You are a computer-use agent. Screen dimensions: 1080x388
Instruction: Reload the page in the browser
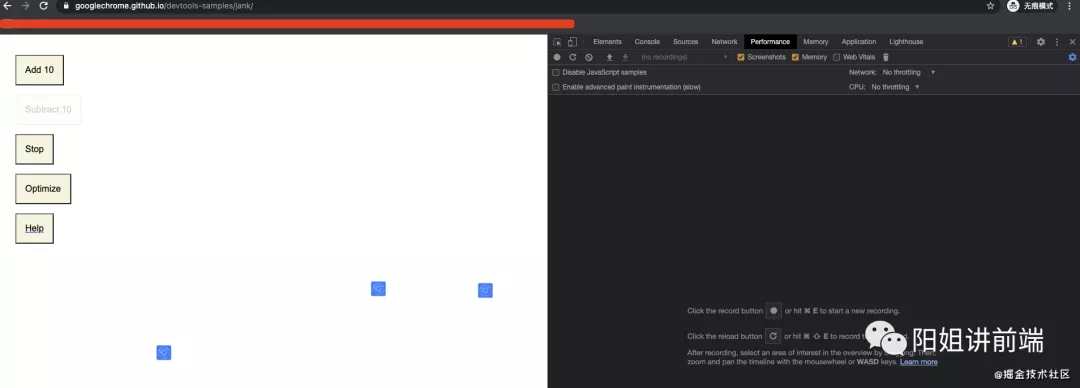click(43, 6)
